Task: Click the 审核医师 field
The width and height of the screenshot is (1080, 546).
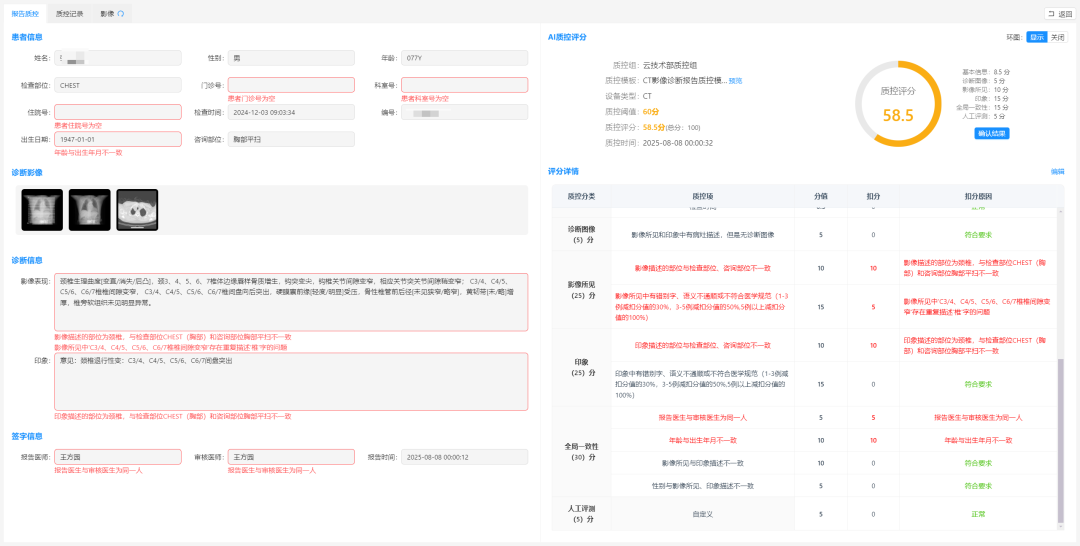Action: coord(291,457)
